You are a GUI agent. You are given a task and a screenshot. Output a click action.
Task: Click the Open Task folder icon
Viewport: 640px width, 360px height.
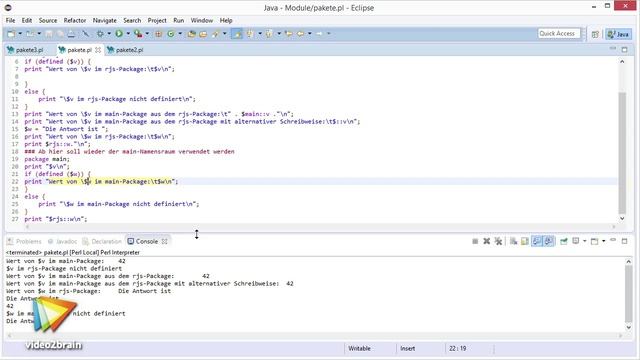pyautogui.click(x=203, y=34)
